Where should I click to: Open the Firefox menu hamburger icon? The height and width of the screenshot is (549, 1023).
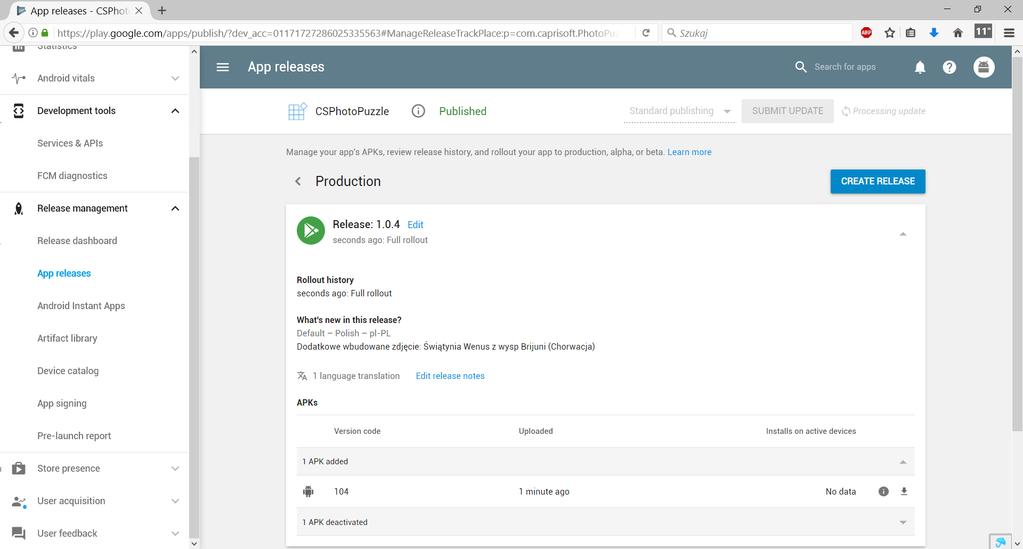click(x=1009, y=33)
